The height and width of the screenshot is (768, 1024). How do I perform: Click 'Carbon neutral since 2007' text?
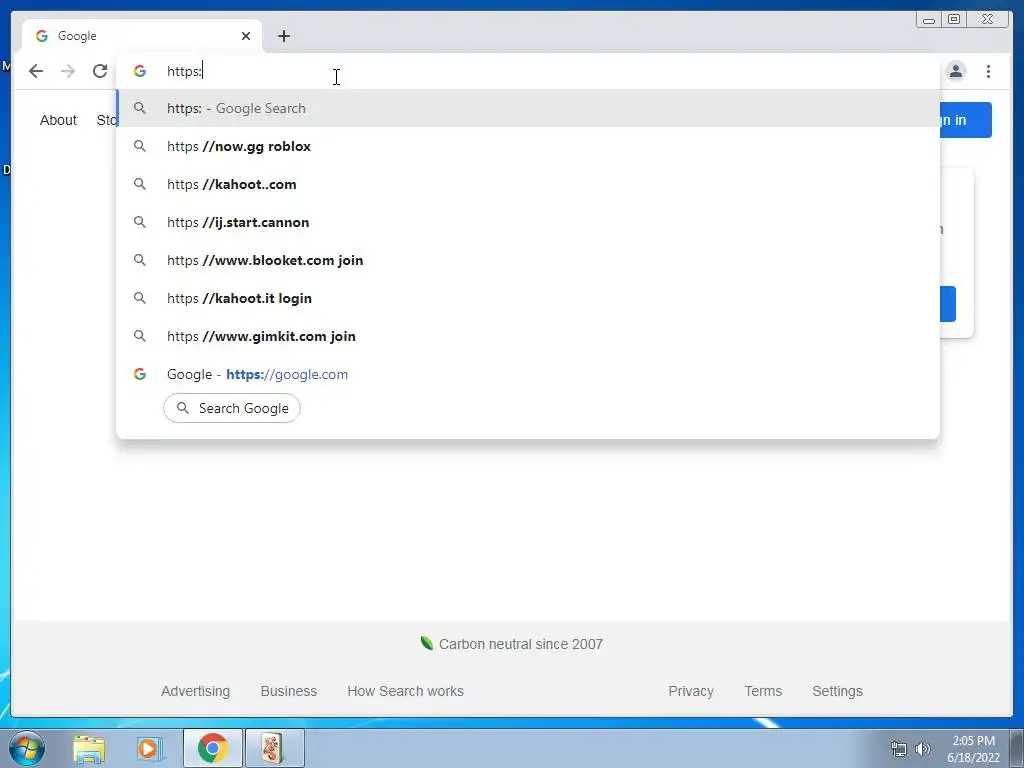(x=520, y=644)
